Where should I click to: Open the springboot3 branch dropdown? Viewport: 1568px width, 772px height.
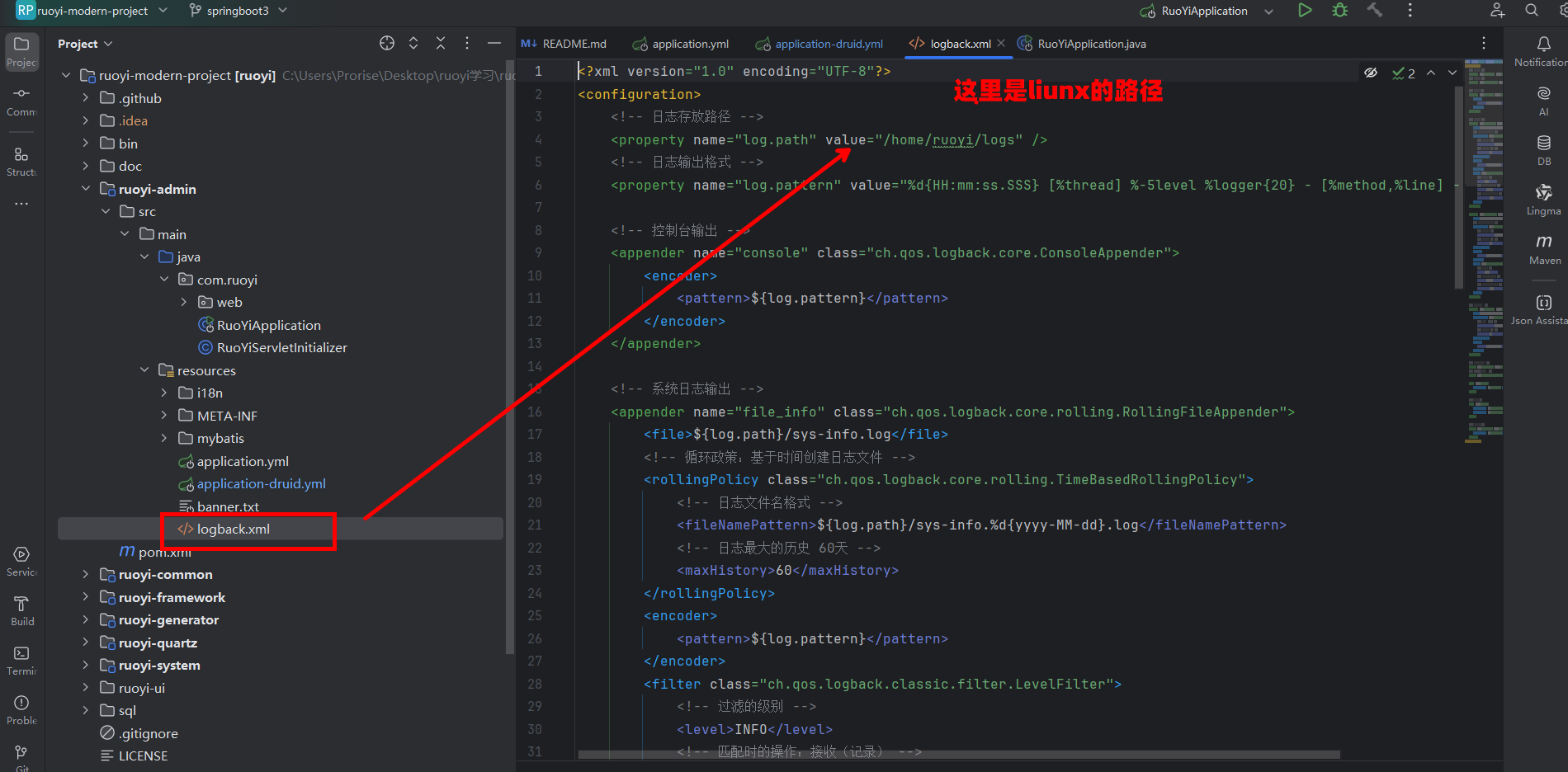point(239,11)
